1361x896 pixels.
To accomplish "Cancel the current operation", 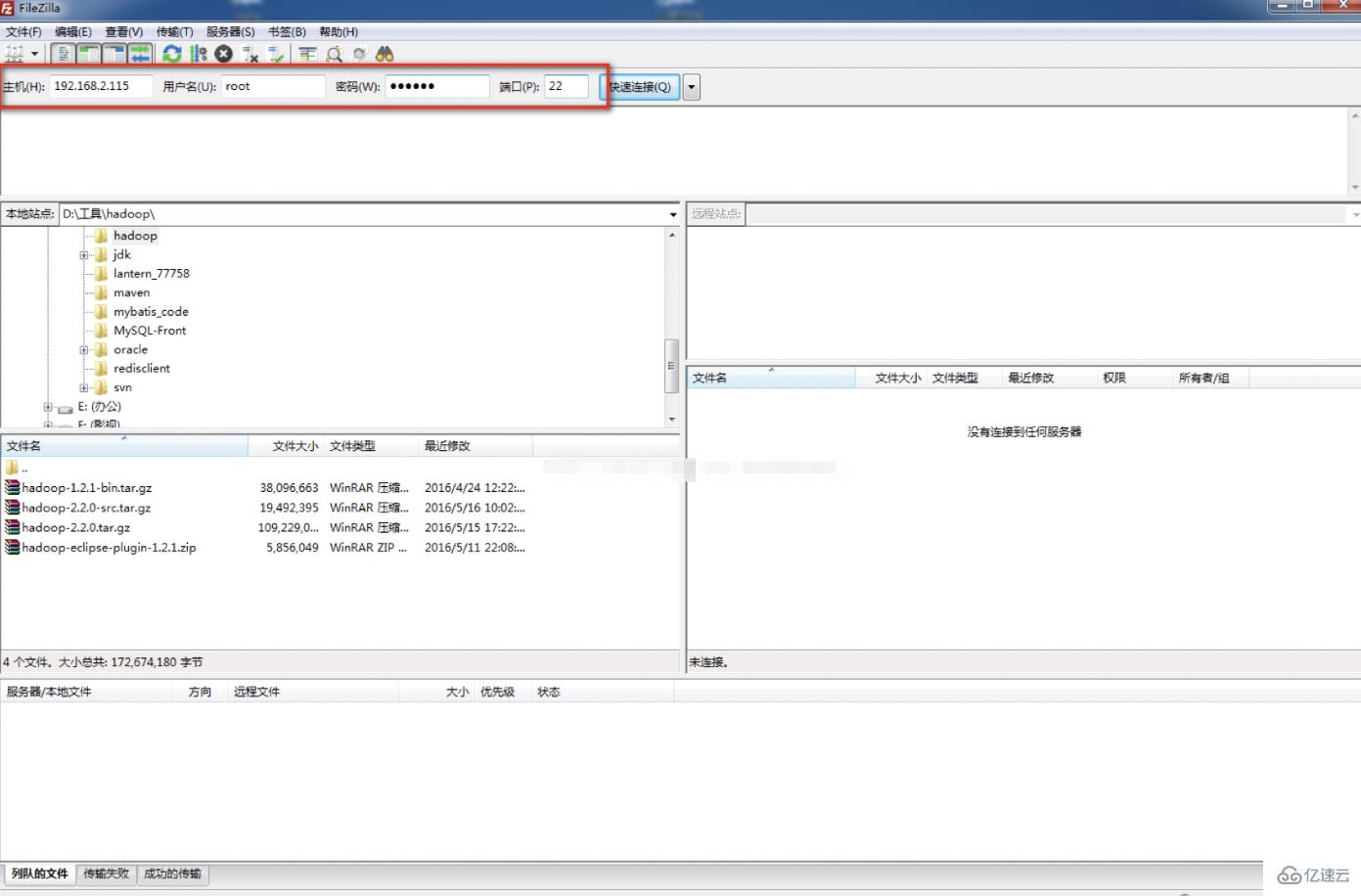I will pyautogui.click(x=224, y=54).
